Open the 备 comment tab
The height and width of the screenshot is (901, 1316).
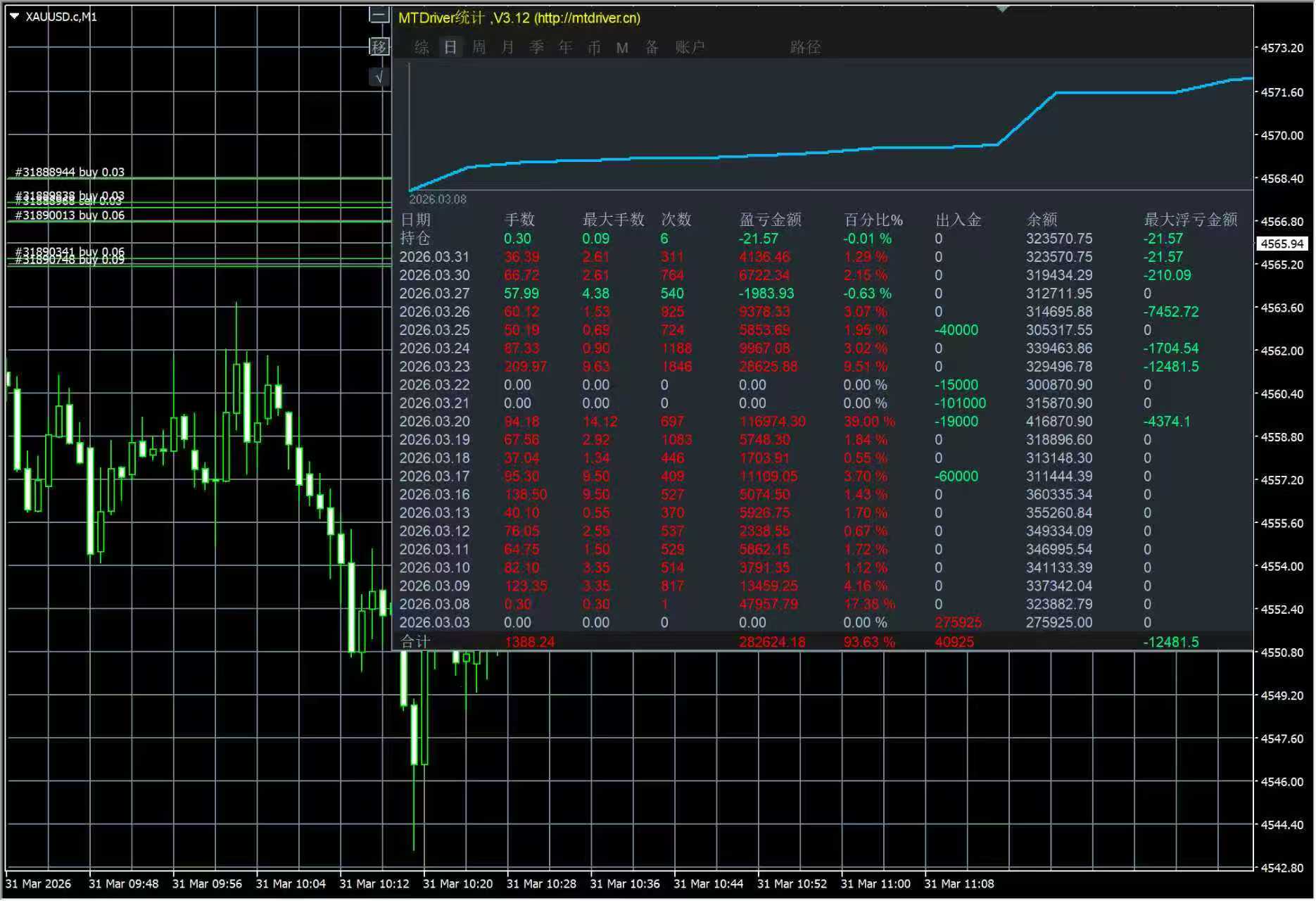652,47
